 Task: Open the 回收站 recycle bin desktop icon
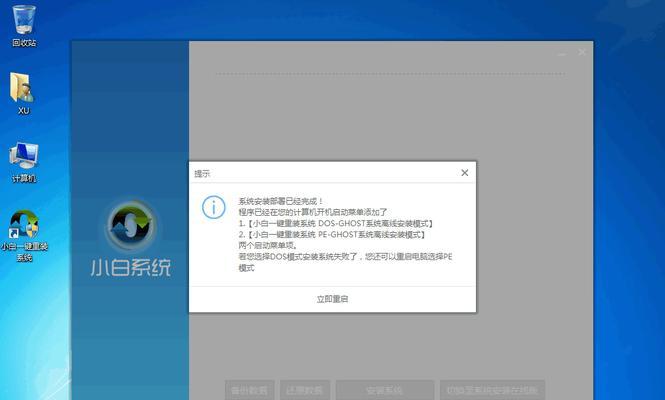(24, 25)
